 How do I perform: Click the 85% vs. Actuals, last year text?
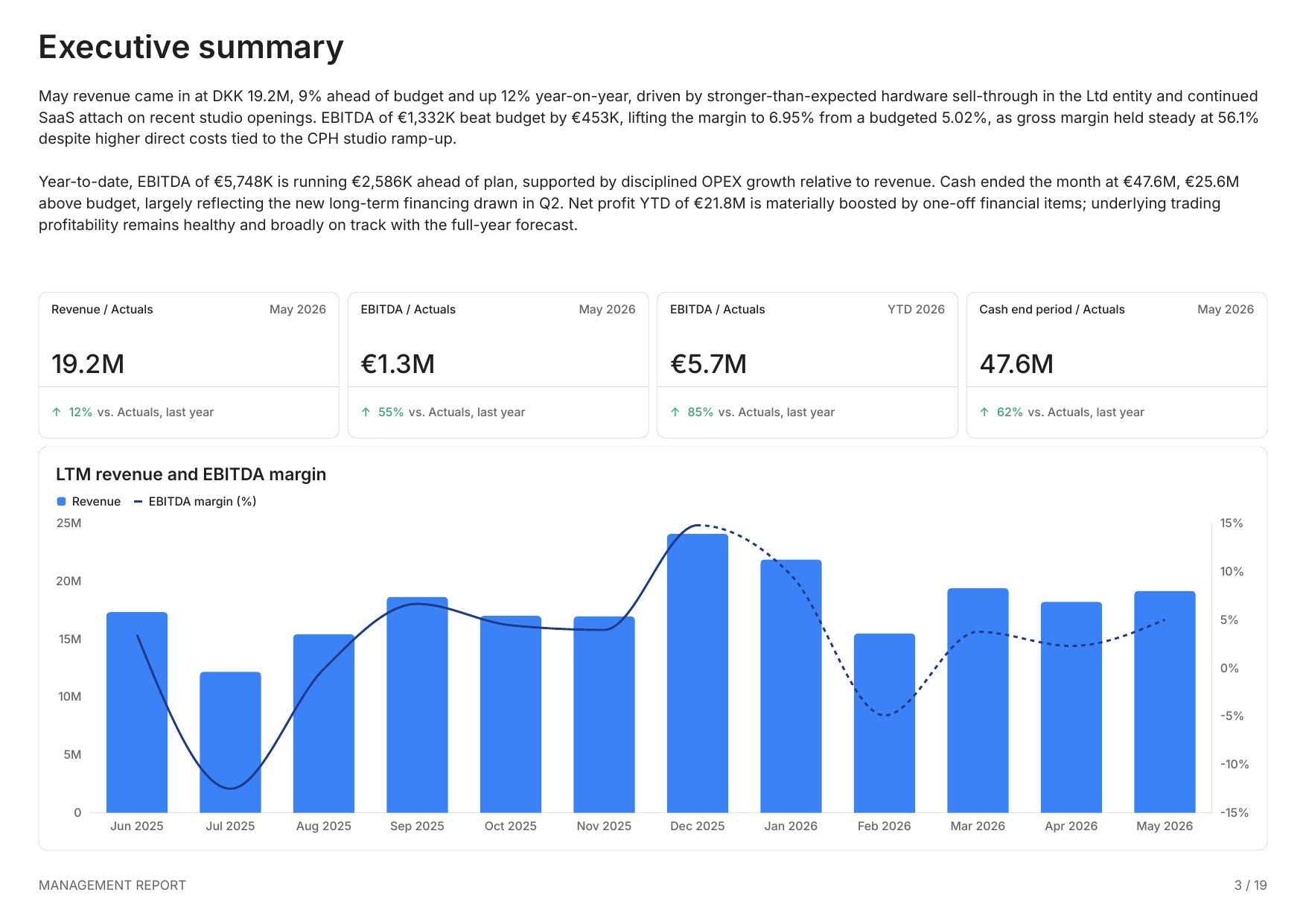pyautogui.click(x=761, y=412)
